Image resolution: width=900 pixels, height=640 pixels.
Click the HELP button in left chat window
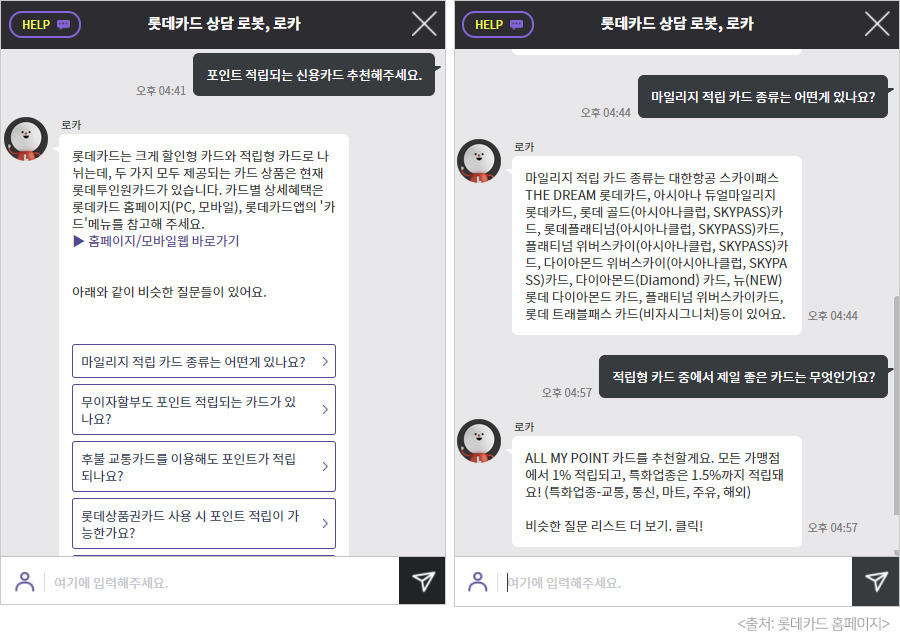tap(45, 25)
